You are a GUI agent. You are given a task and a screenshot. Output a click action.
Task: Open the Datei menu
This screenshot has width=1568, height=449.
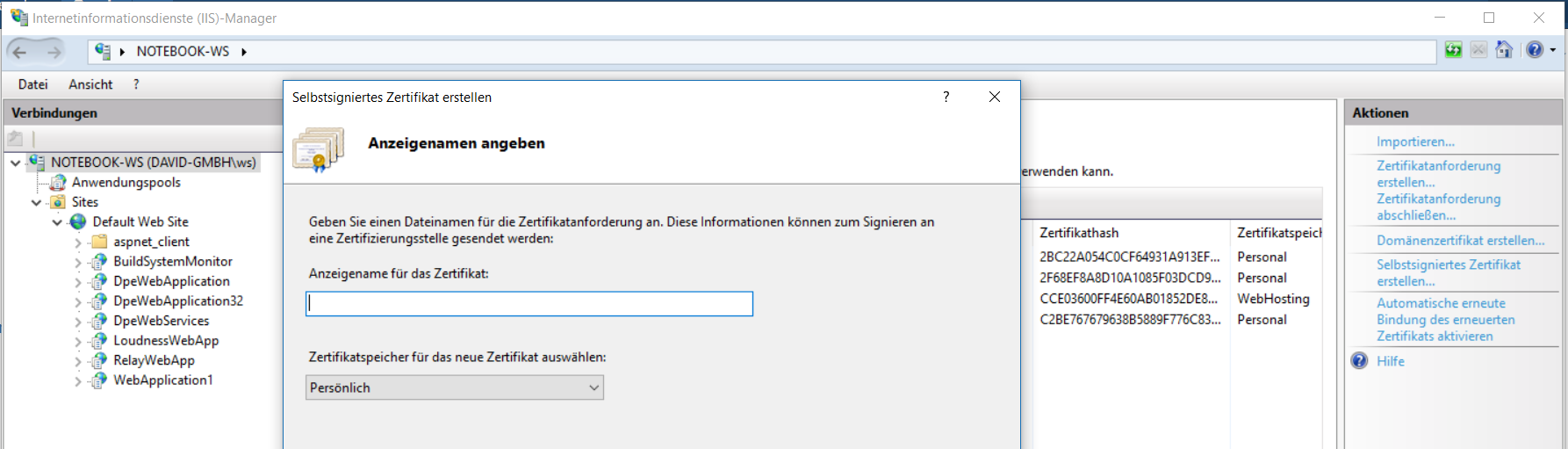32,84
